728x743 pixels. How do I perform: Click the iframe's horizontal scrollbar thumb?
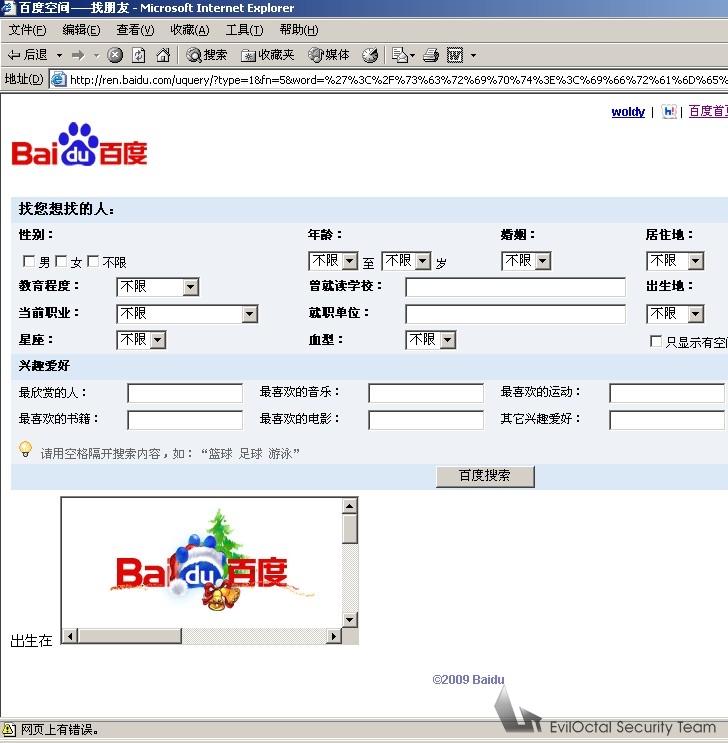(x=130, y=636)
